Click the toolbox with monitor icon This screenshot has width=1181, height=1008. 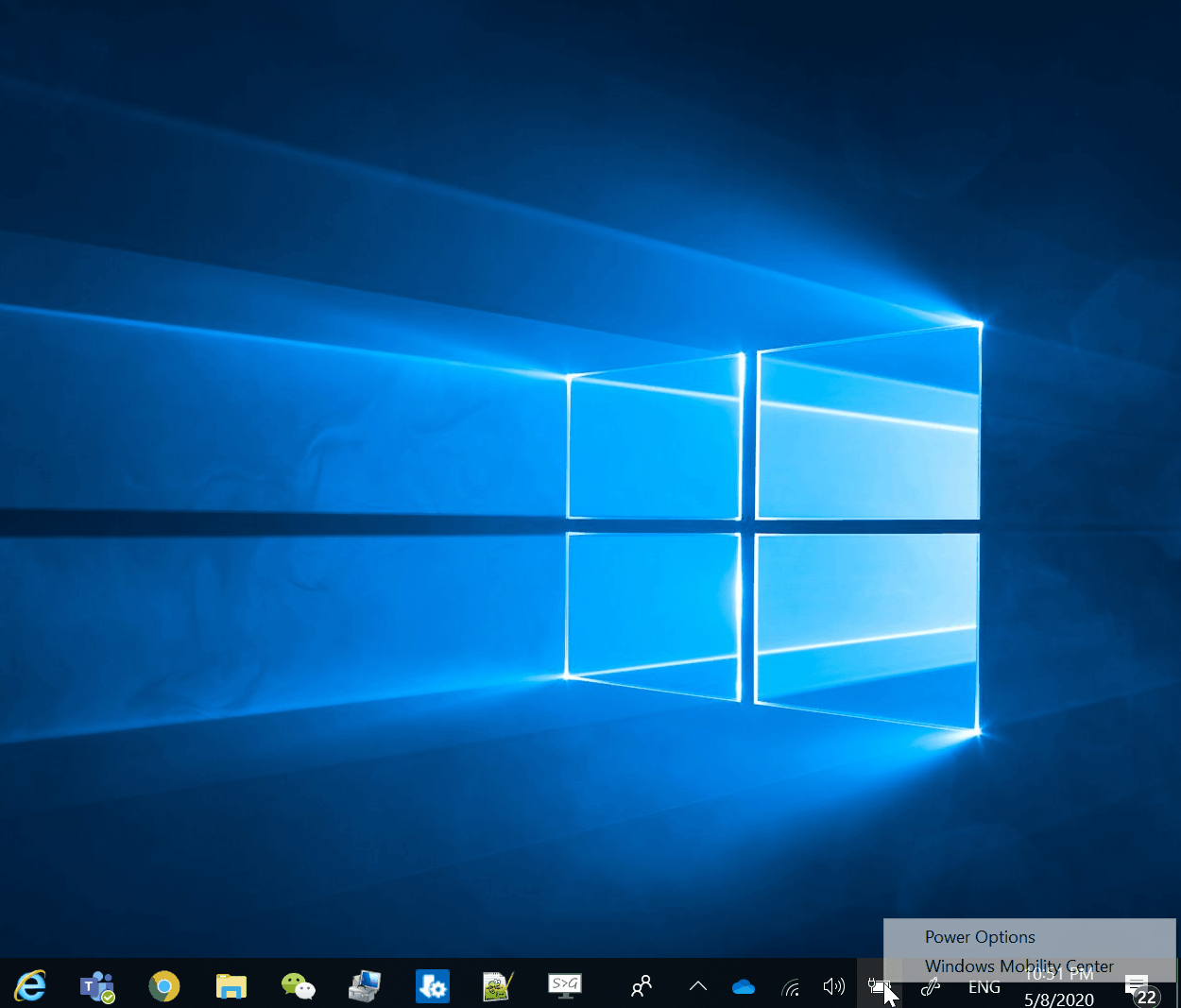pos(364,986)
